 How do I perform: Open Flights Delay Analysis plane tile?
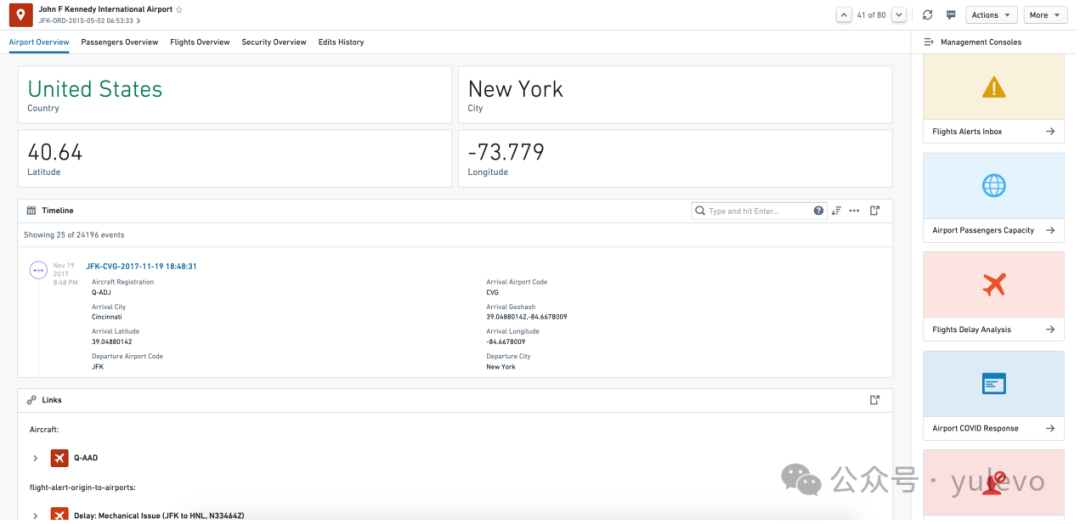tap(993, 284)
